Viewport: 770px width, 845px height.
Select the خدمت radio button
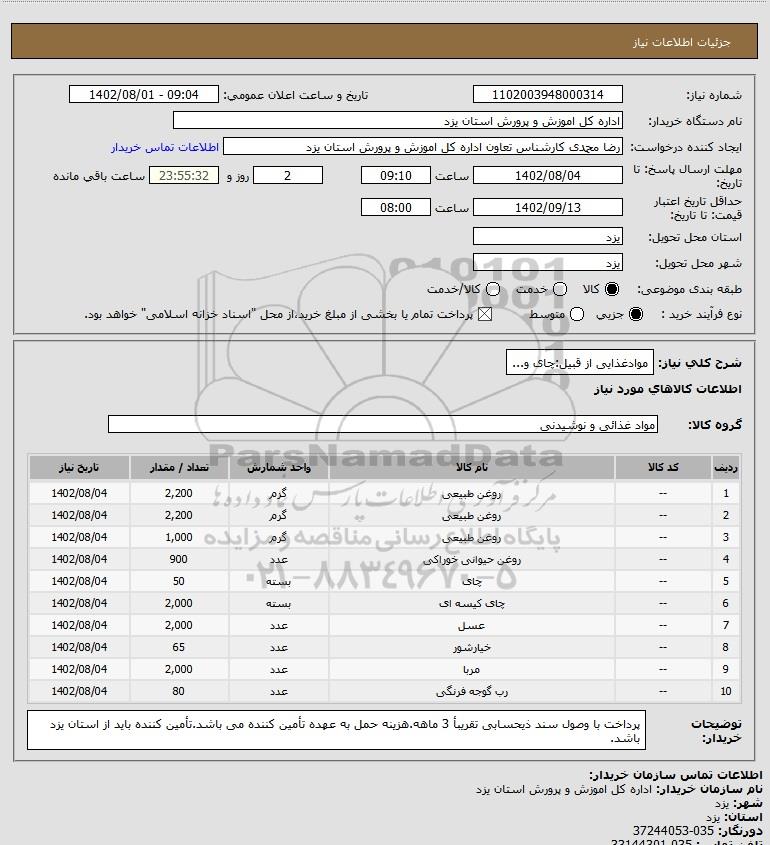560,289
